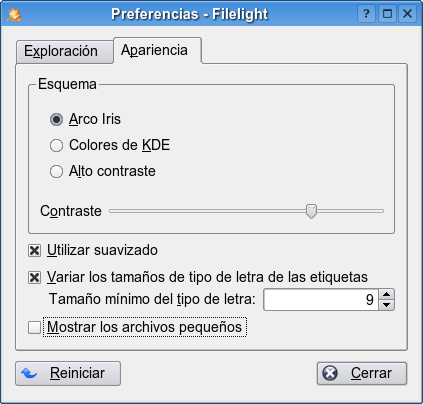
Task: Select the Apariencia tab
Action: (157, 50)
